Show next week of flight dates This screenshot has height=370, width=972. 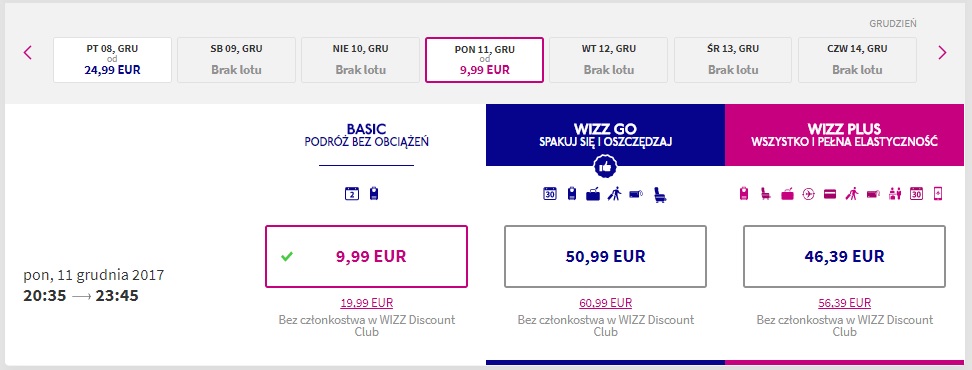point(942,53)
